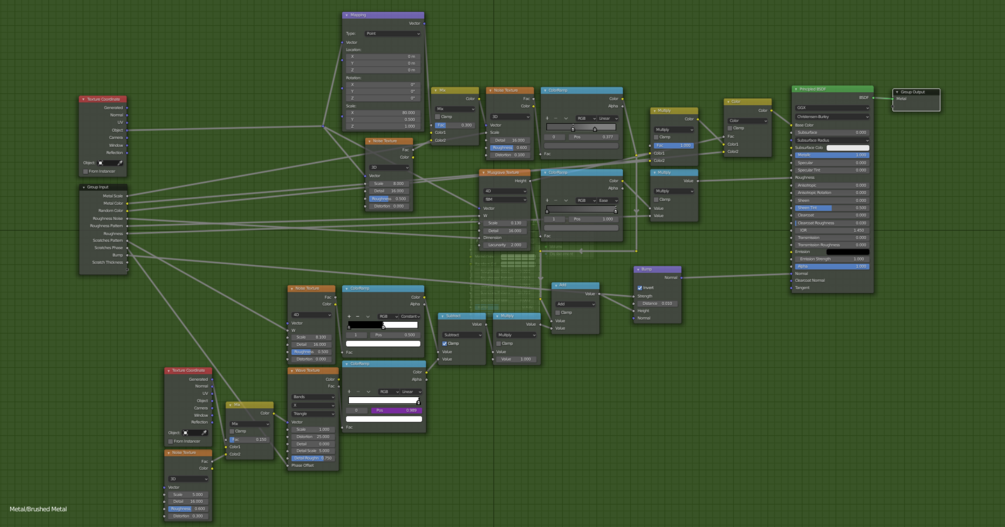Collapse the Bump node
Image resolution: width=1005 pixels, height=527 pixels.
coord(638,269)
